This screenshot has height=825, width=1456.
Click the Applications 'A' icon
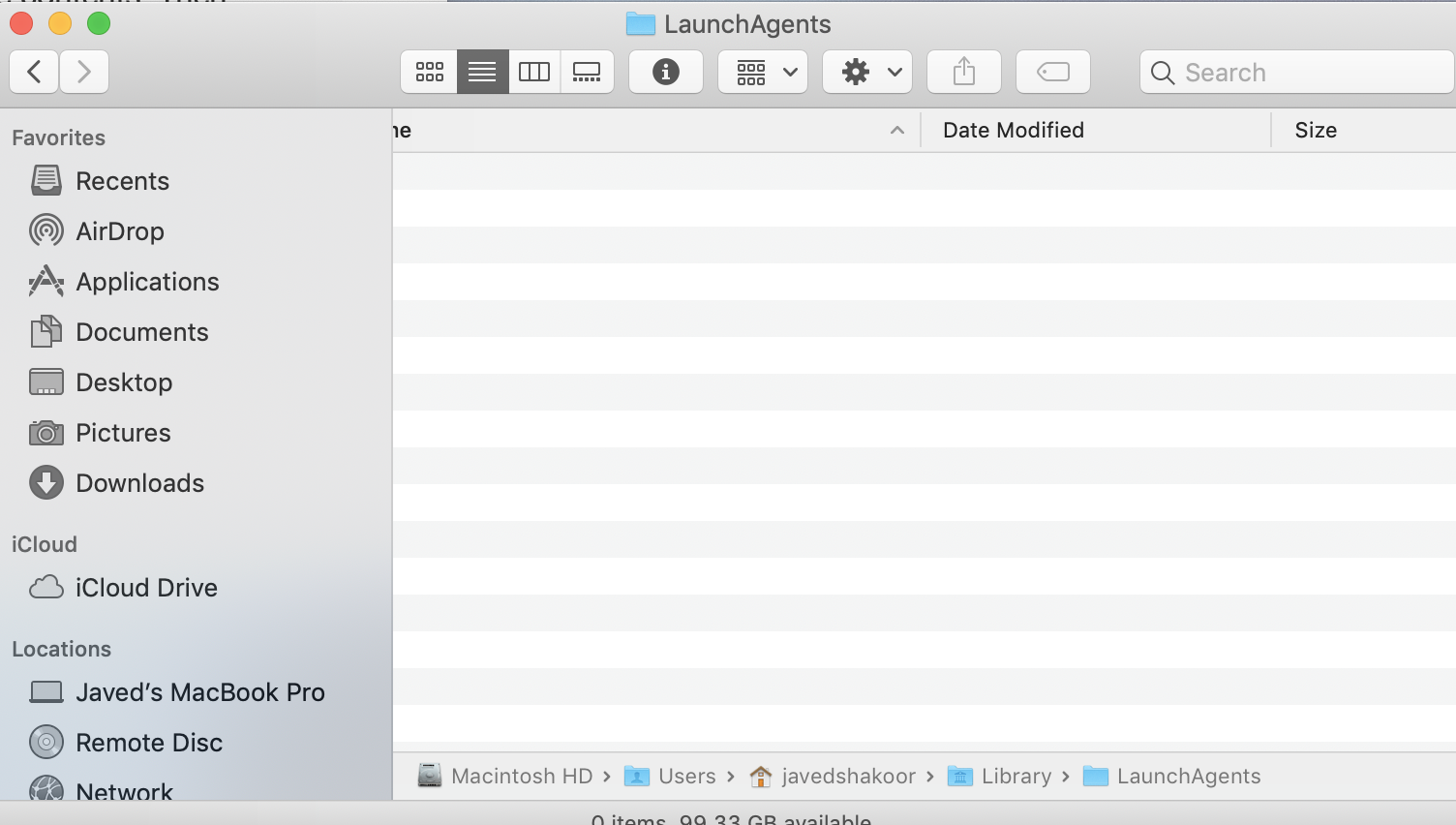coord(46,281)
